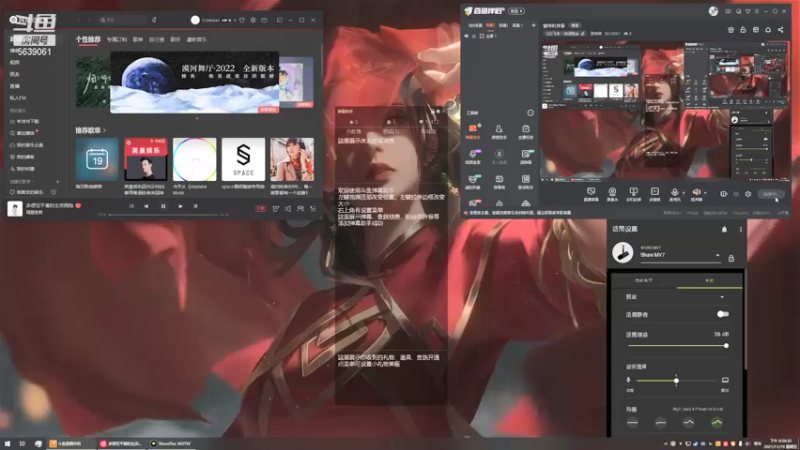The image size is (800, 450).
Task: Switch the music player to mini mode
Action: (x=279, y=20)
